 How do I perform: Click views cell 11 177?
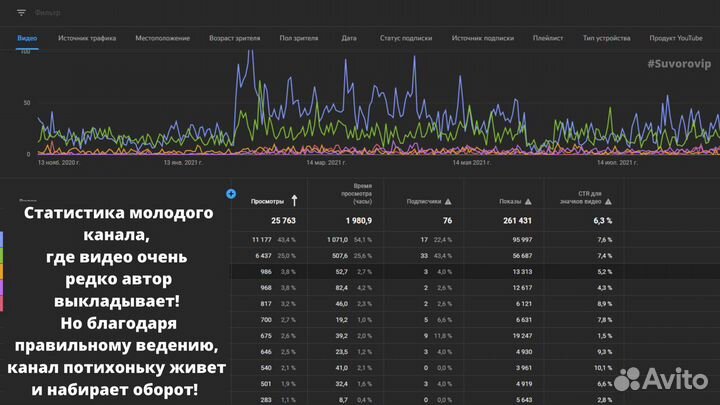click(262, 240)
